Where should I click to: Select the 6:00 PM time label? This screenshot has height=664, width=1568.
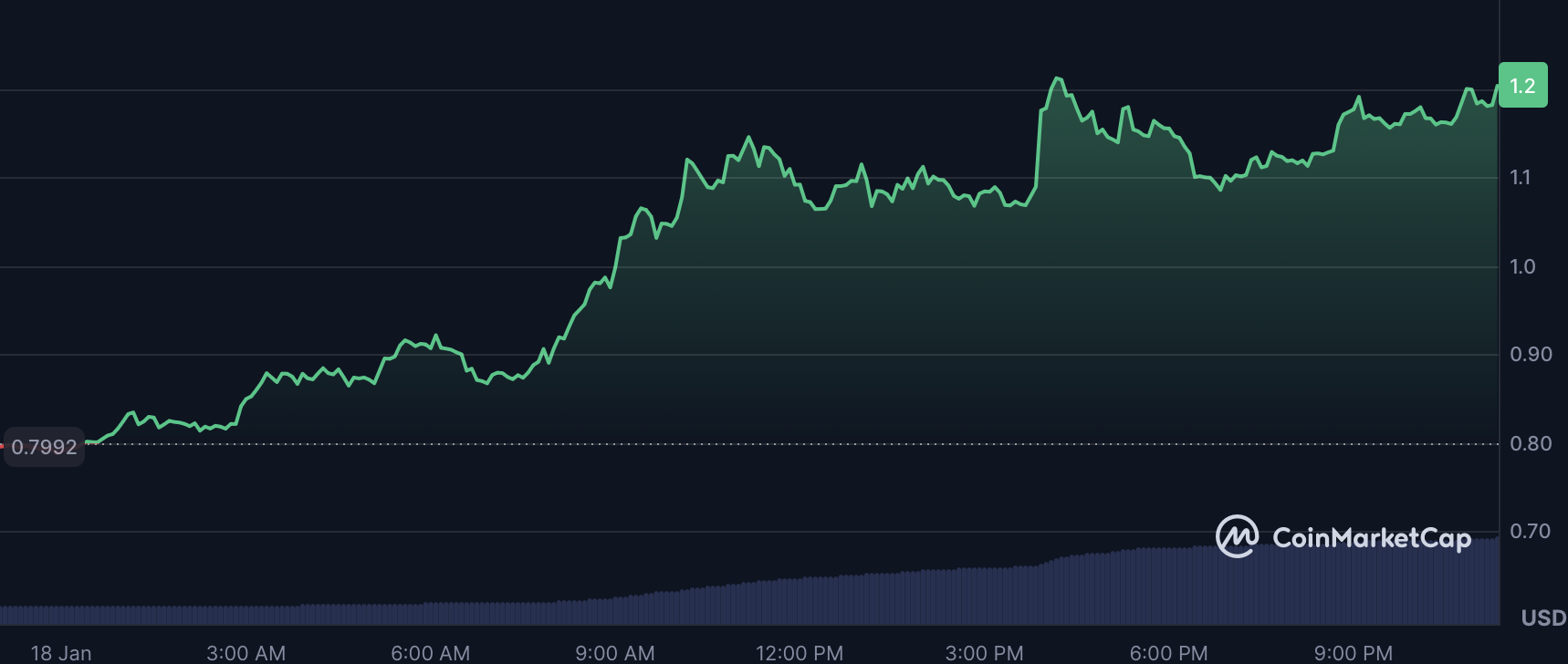pyautogui.click(x=1168, y=653)
